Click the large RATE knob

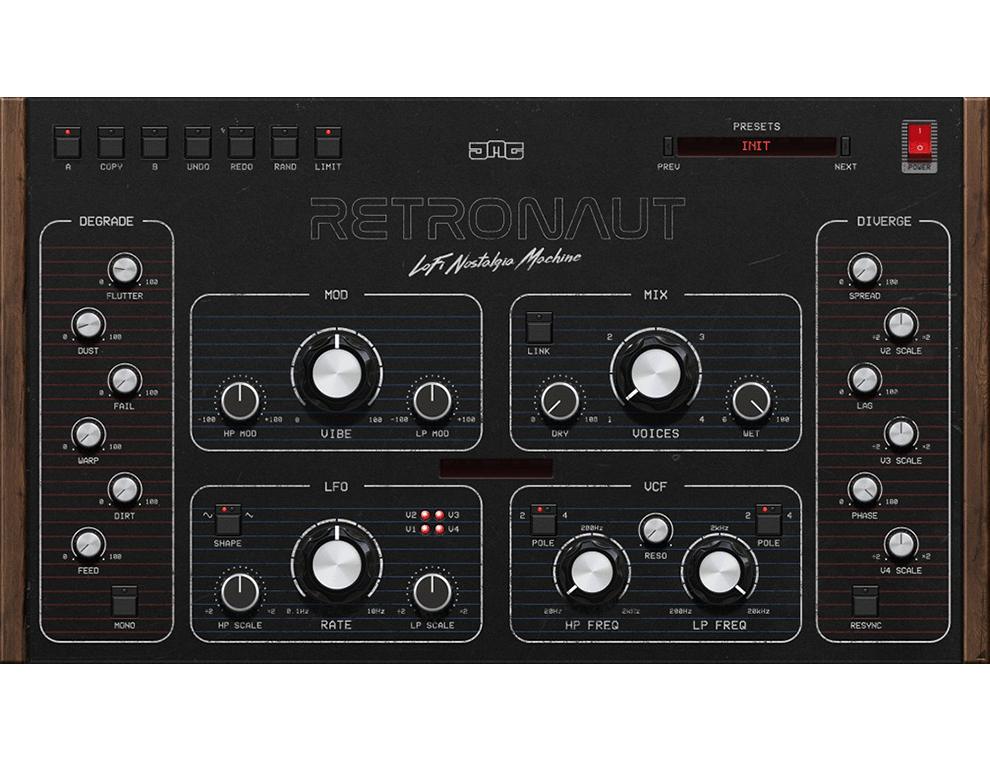pos(337,565)
